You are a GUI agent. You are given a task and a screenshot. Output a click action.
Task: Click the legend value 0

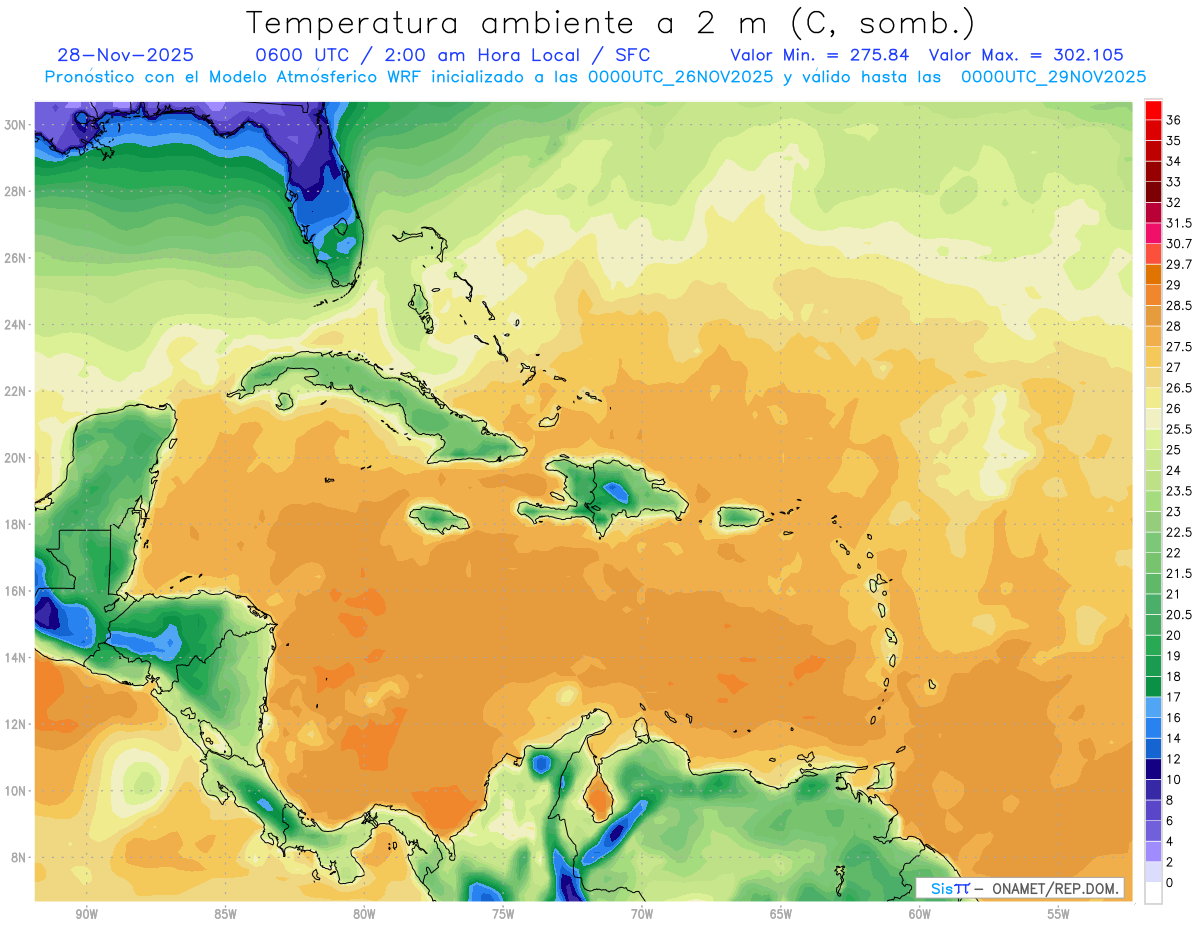pyautogui.click(x=1170, y=882)
